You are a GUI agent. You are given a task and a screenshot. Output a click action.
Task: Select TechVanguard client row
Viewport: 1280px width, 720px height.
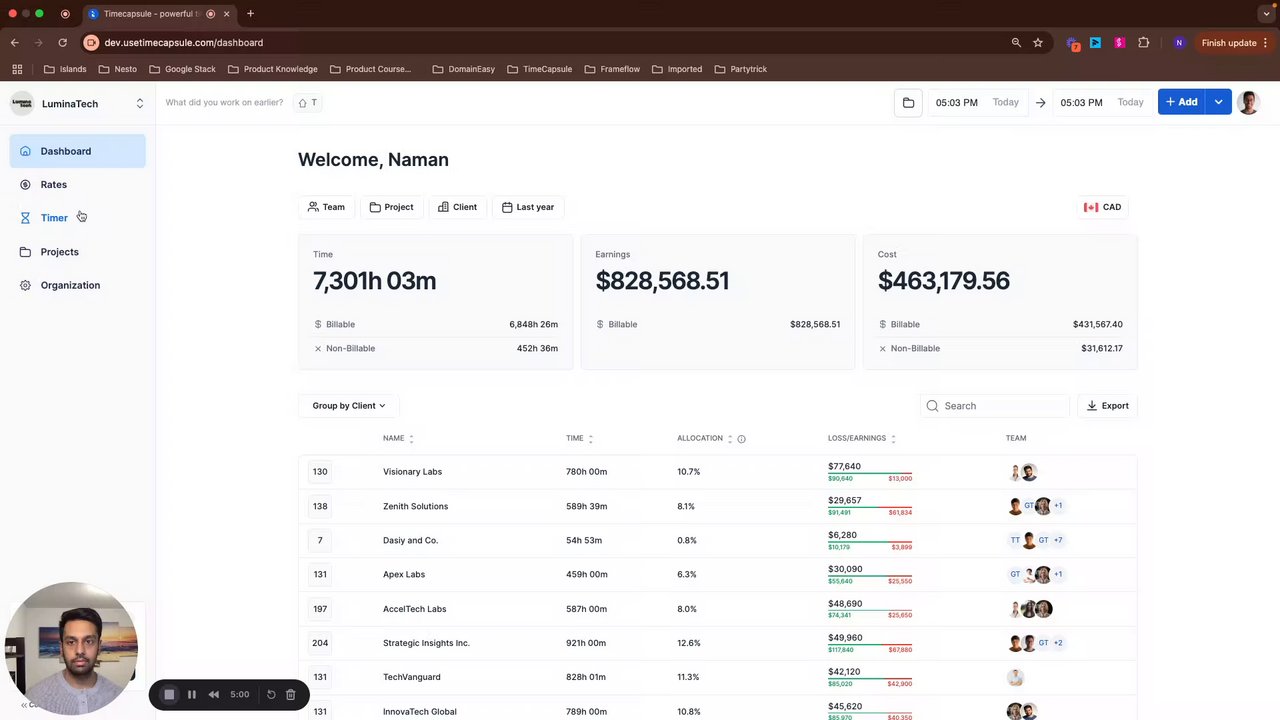(x=717, y=677)
